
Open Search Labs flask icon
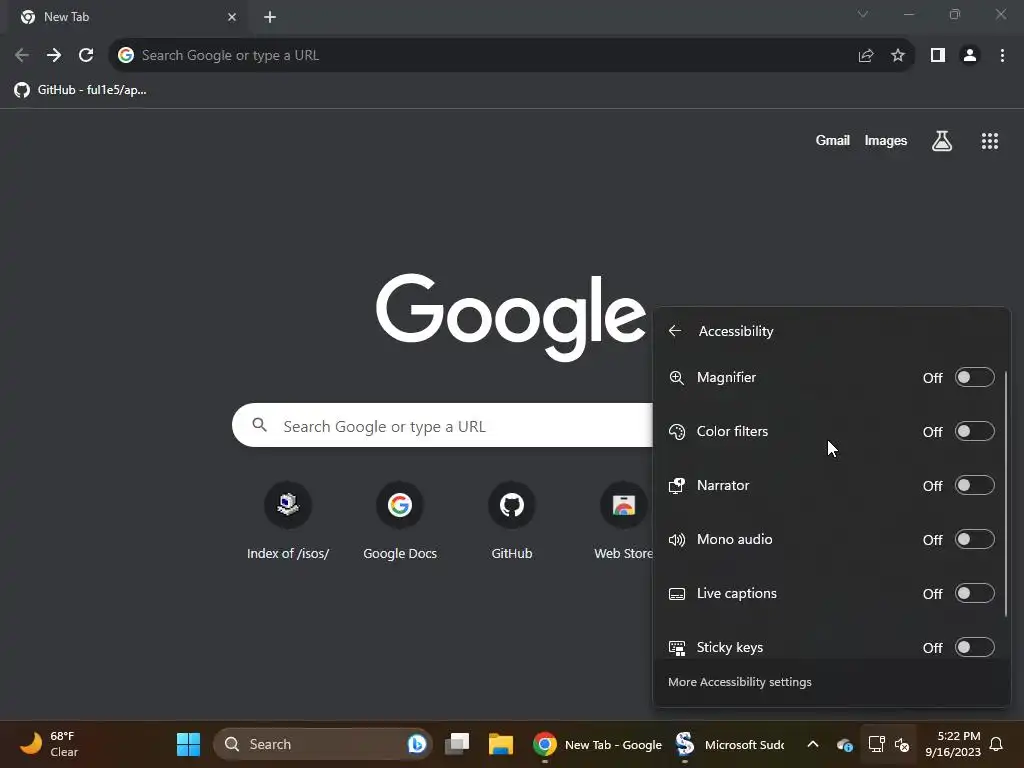pos(942,140)
